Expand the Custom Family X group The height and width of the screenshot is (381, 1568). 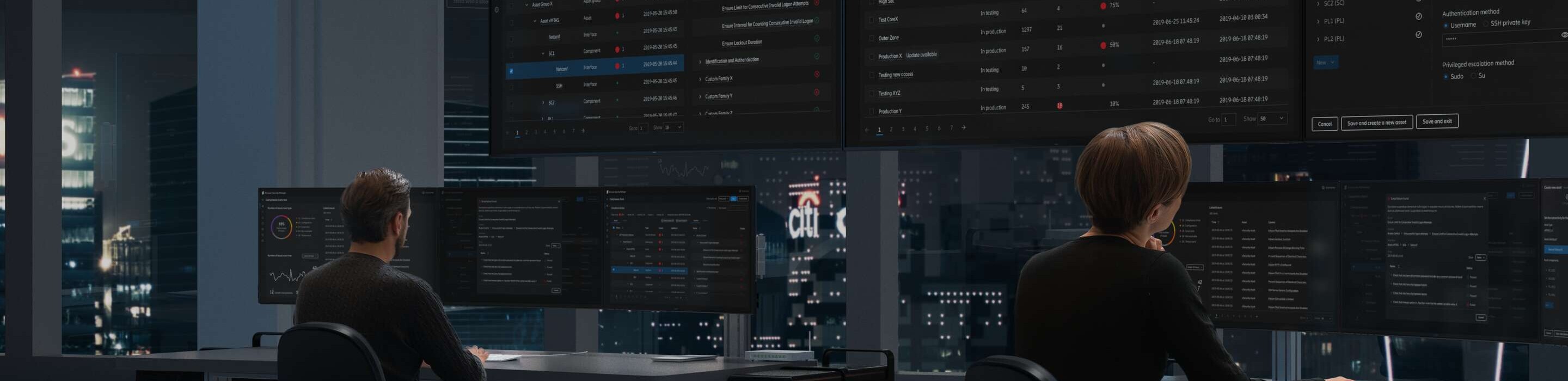pyautogui.click(x=700, y=79)
